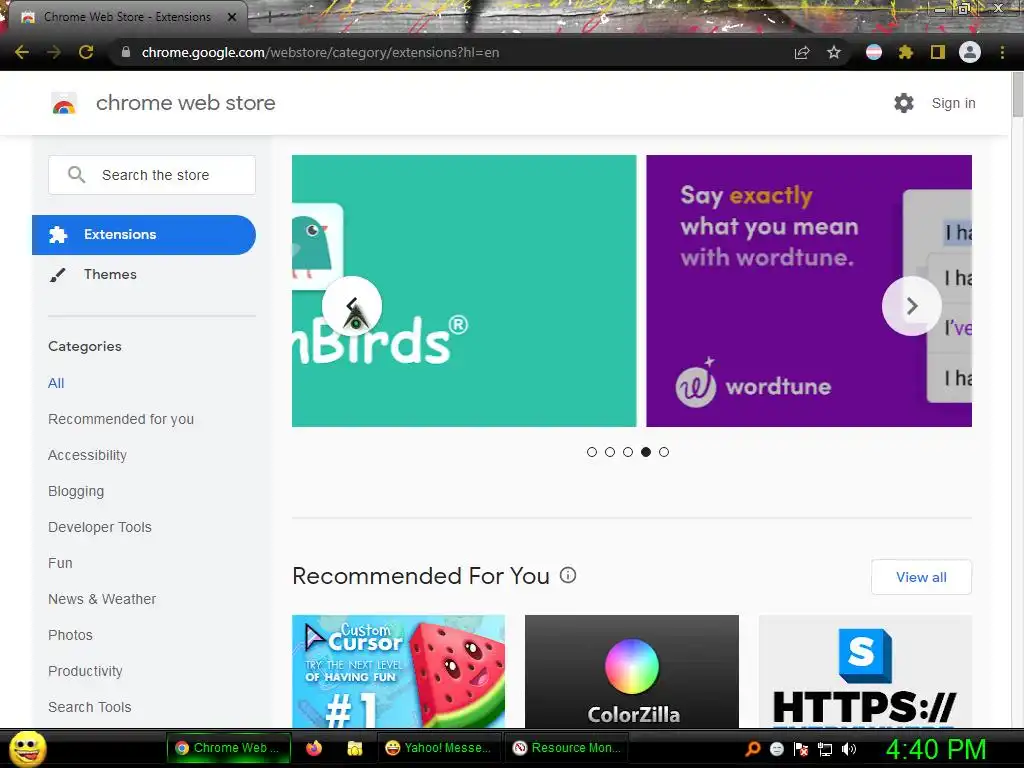1024x768 pixels.
Task: Reload the page with the refresh icon
Action: 86,52
